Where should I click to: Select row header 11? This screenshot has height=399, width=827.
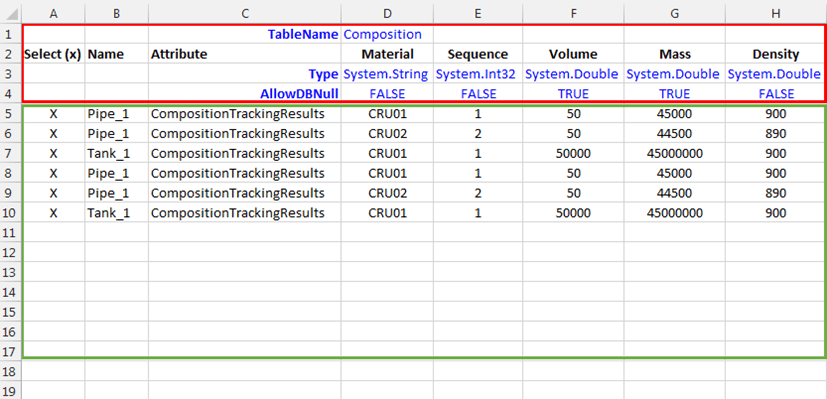11,232
